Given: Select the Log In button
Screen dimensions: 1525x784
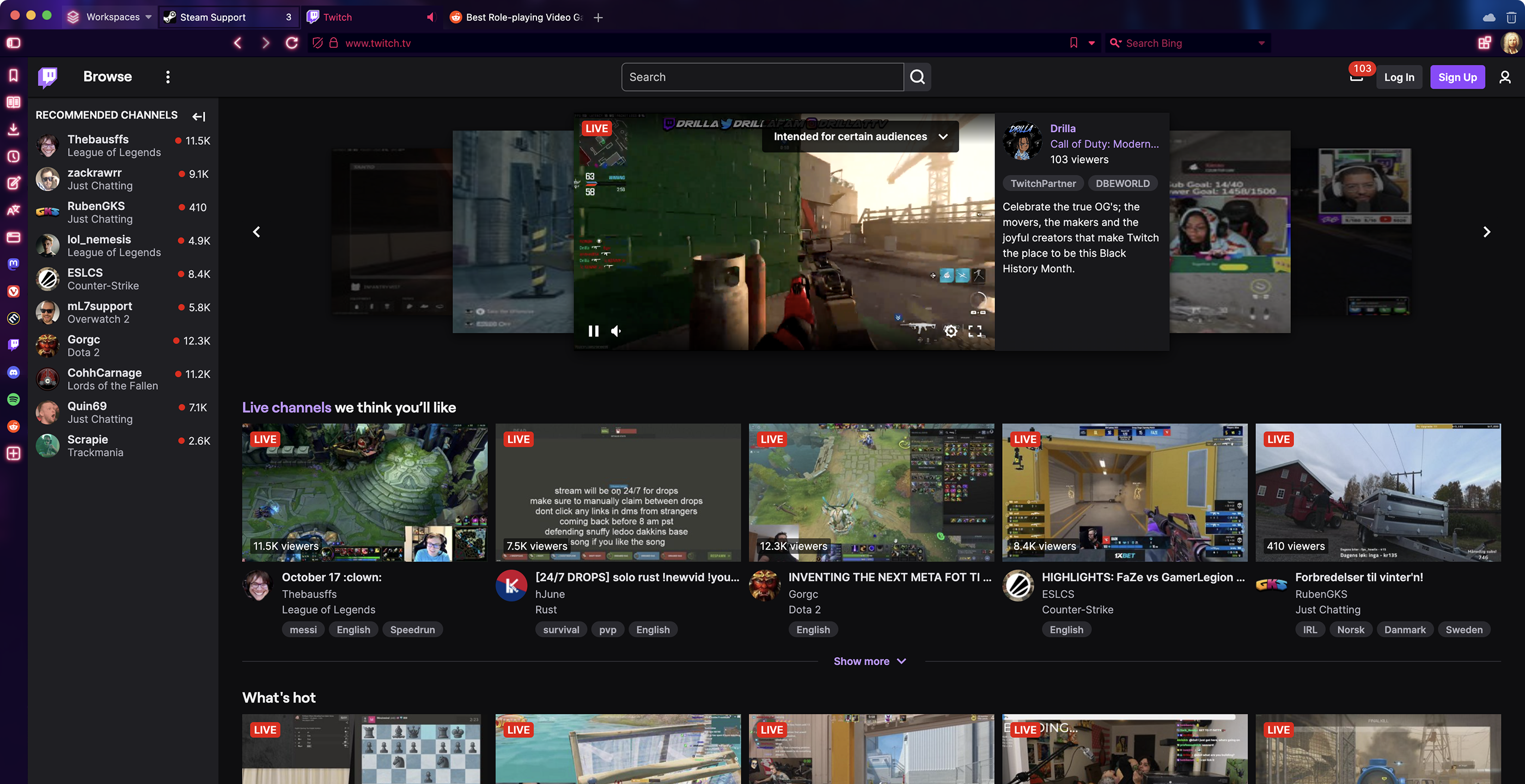Looking at the screenshot, I should click(1400, 76).
